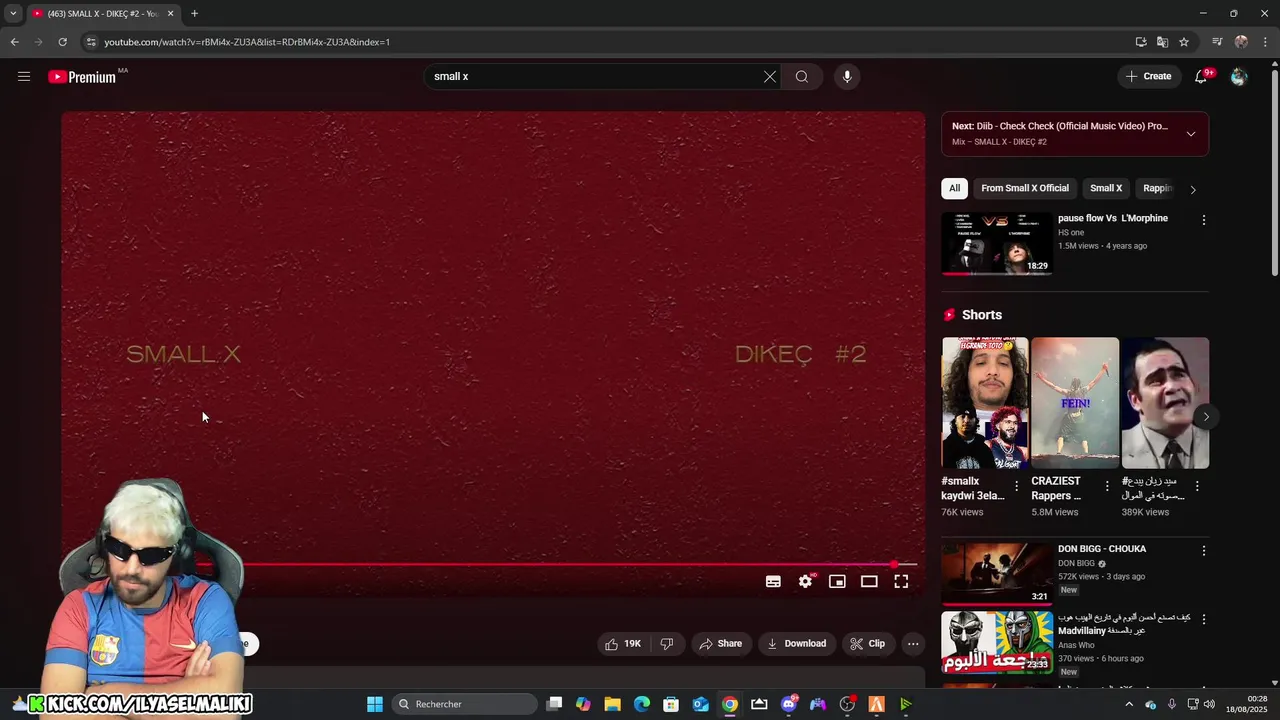
Task: Open #smallx kaydwi short thumbnail
Action: coord(984,403)
